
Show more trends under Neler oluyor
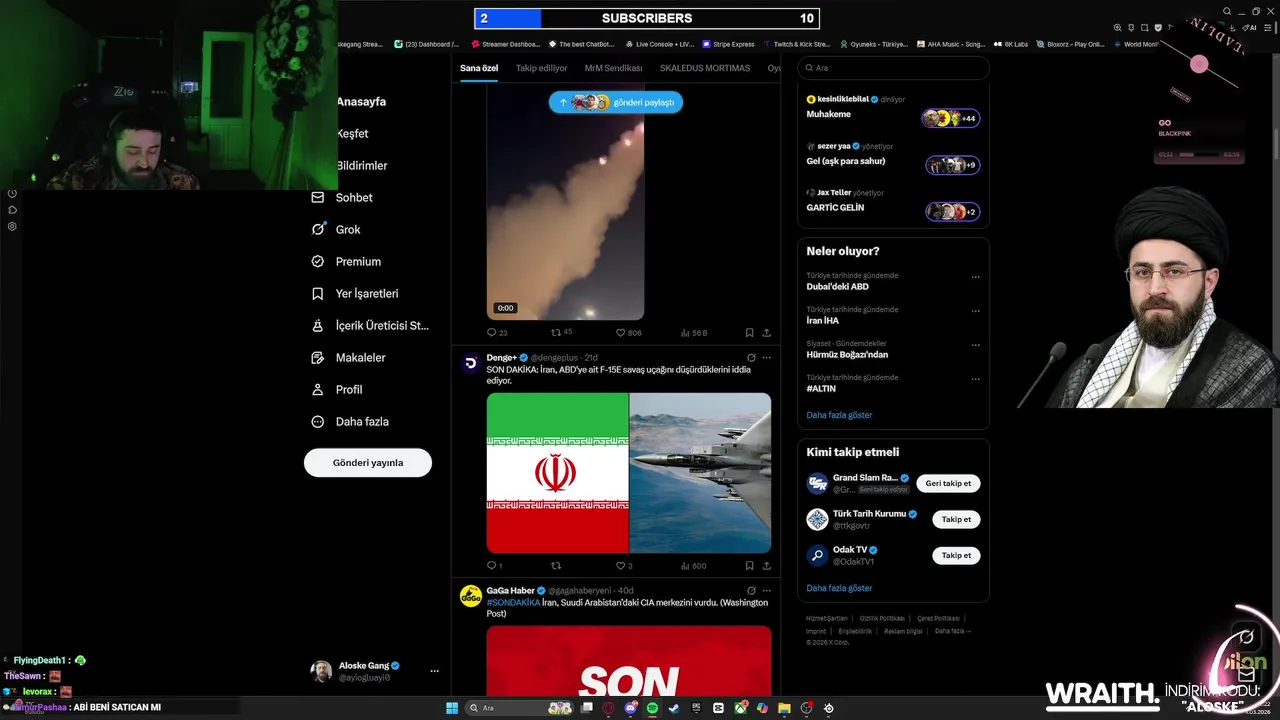coord(839,415)
